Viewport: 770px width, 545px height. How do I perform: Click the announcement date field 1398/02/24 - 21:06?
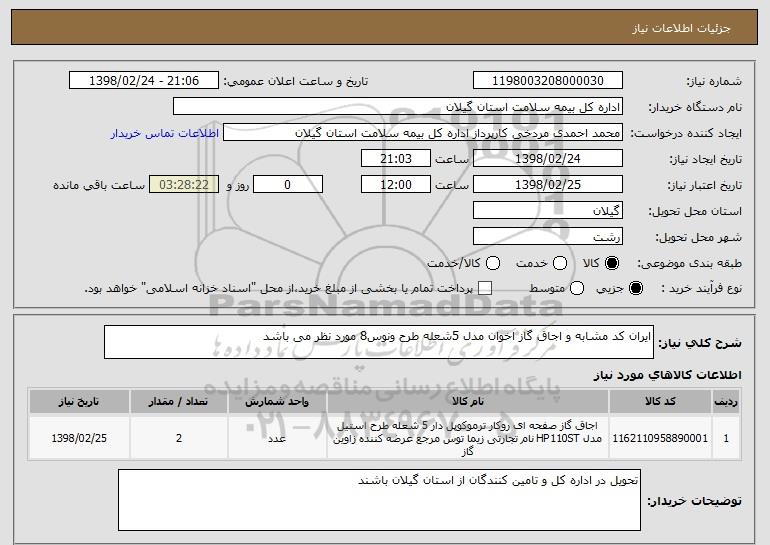click(144, 81)
